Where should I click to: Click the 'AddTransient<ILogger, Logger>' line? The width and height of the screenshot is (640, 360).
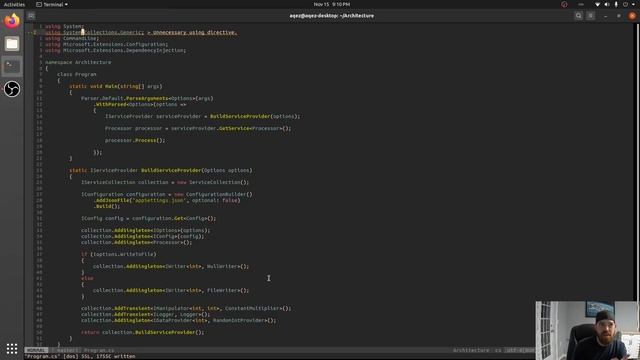146,314
